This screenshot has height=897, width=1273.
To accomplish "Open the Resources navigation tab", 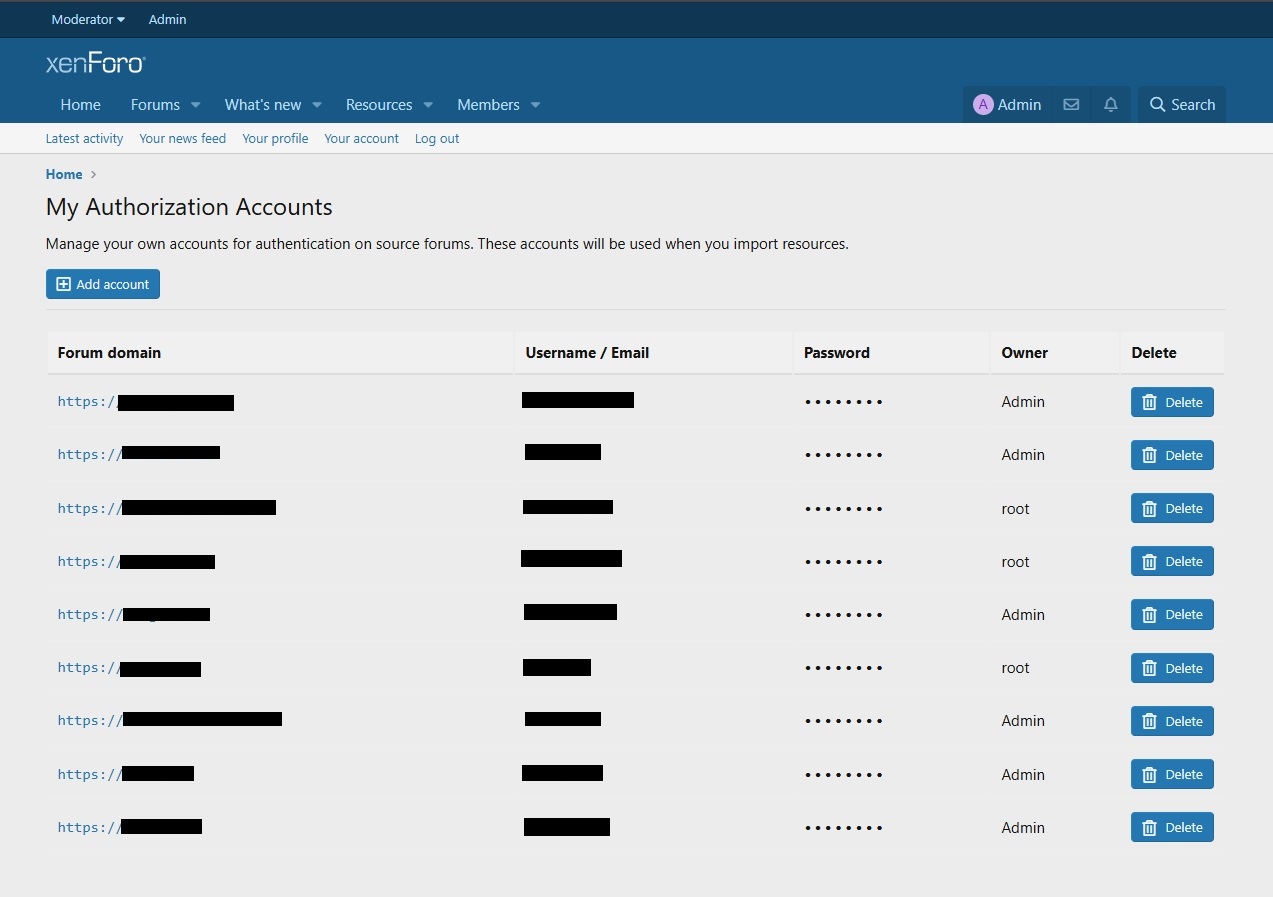I will (379, 105).
